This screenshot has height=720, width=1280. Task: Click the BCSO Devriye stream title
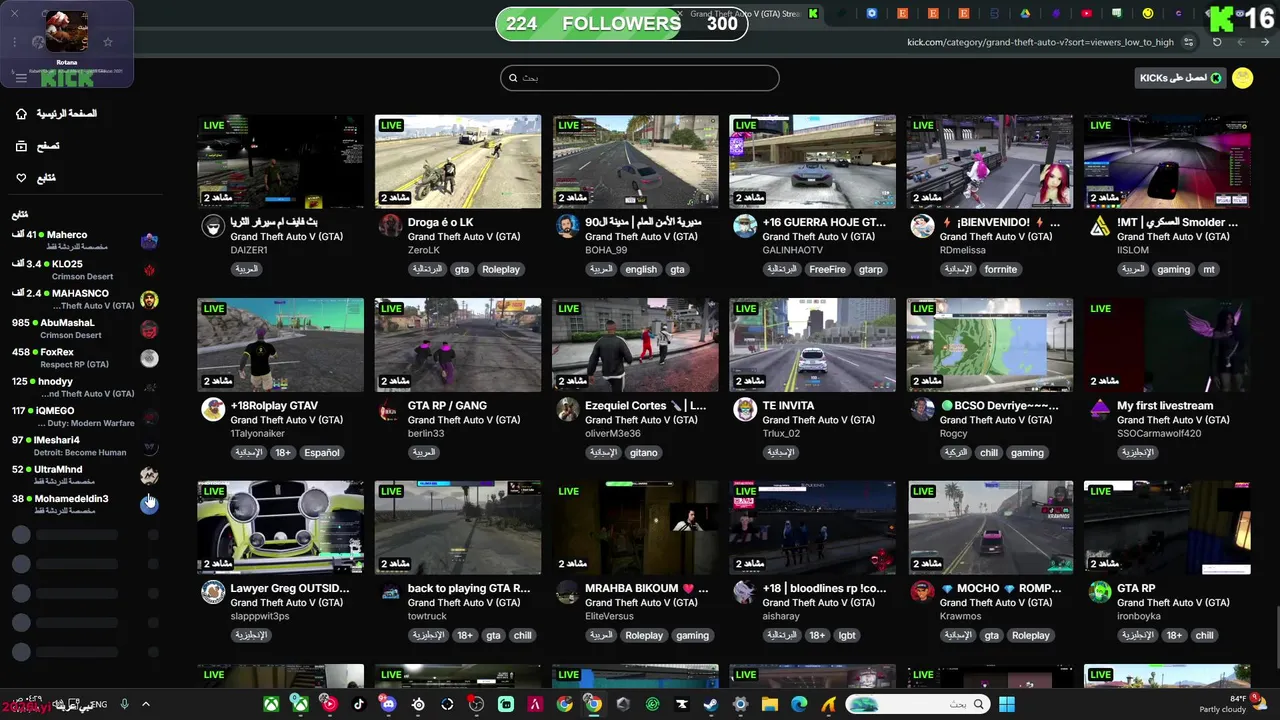click(x=1000, y=405)
